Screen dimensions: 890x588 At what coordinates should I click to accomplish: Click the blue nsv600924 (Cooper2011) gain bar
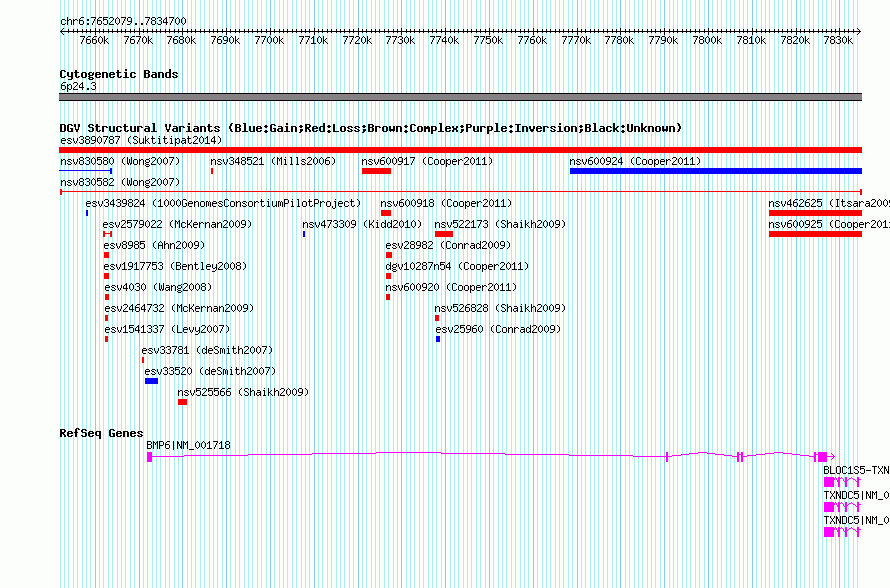coord(716,171)
